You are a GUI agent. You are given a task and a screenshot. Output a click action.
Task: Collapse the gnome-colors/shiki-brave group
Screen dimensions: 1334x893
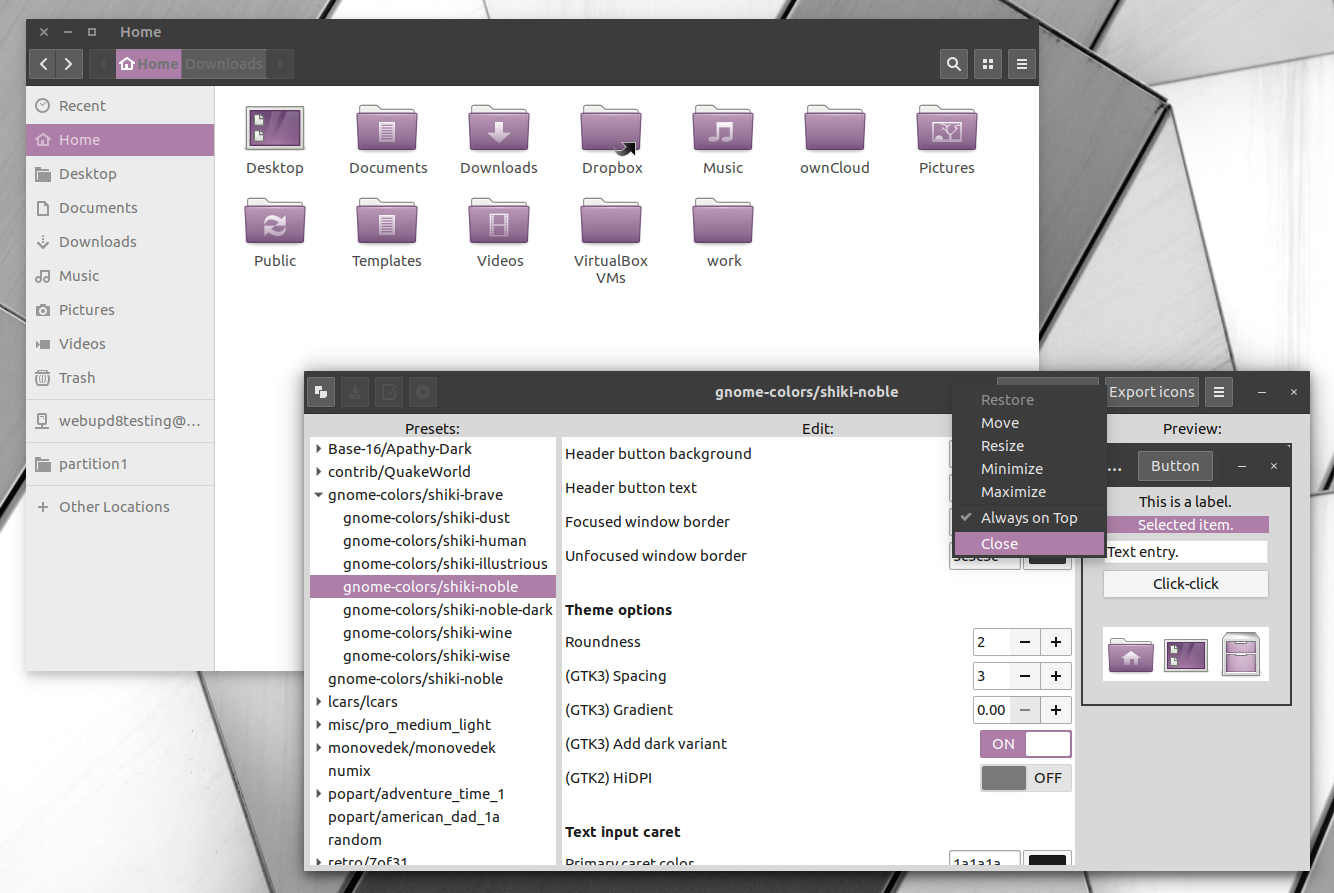click(x=319, y=494)
